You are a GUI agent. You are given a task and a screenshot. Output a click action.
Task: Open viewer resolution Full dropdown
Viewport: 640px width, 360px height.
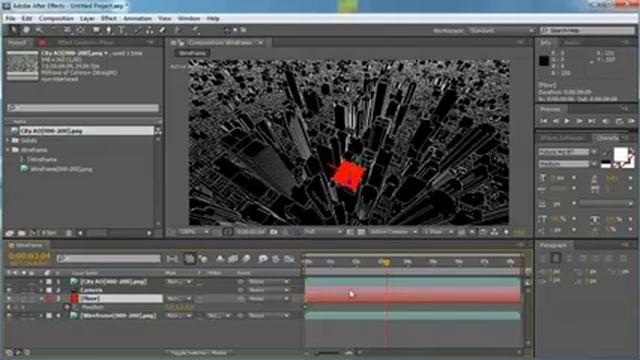click(322, 232)
